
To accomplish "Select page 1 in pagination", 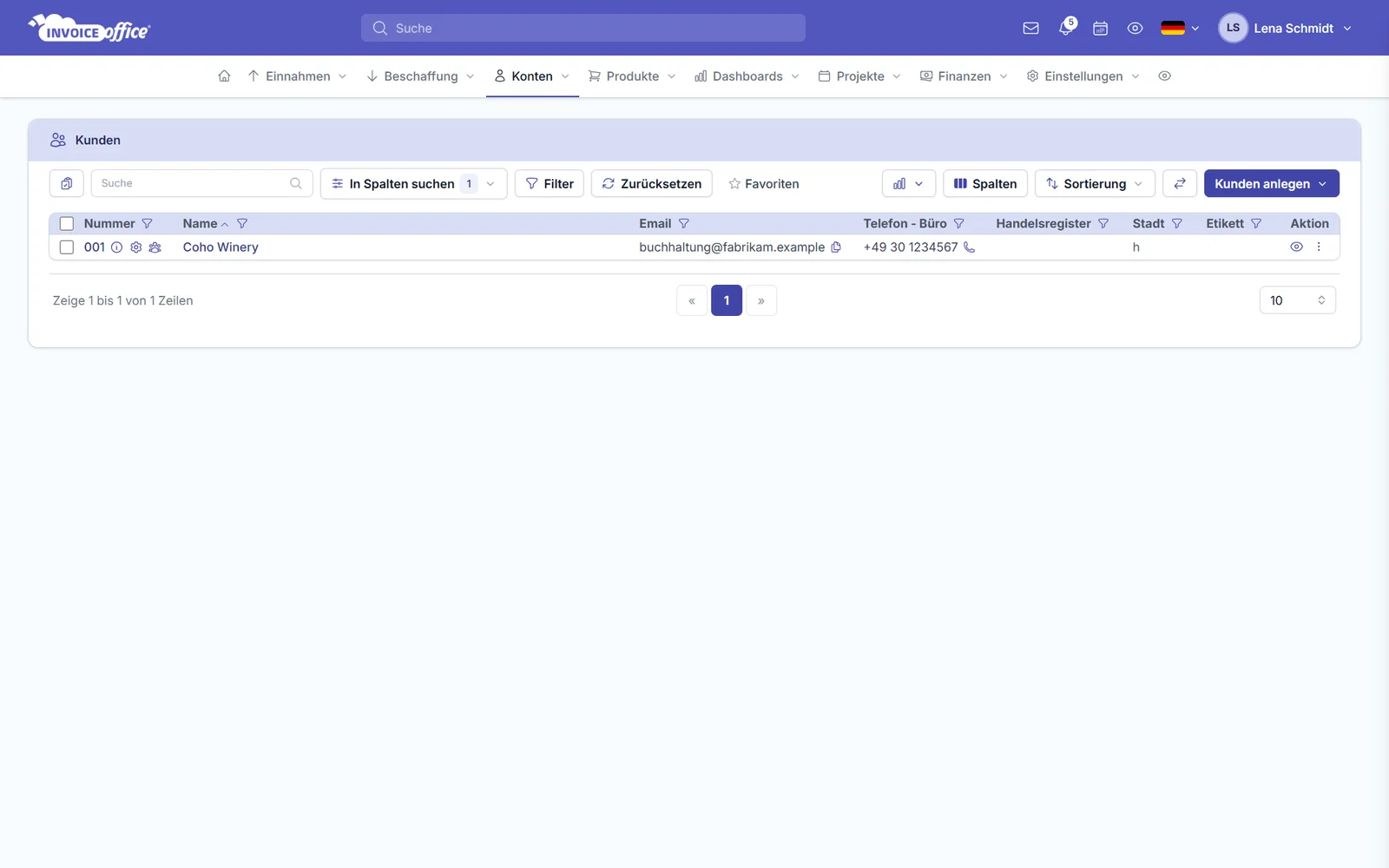I will 727,300.
